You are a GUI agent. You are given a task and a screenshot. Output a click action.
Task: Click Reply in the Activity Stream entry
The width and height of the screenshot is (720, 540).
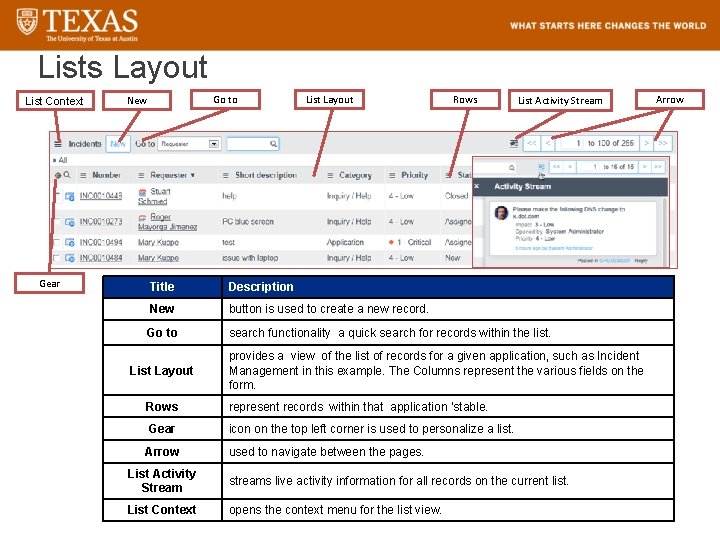tap(641, 261)
